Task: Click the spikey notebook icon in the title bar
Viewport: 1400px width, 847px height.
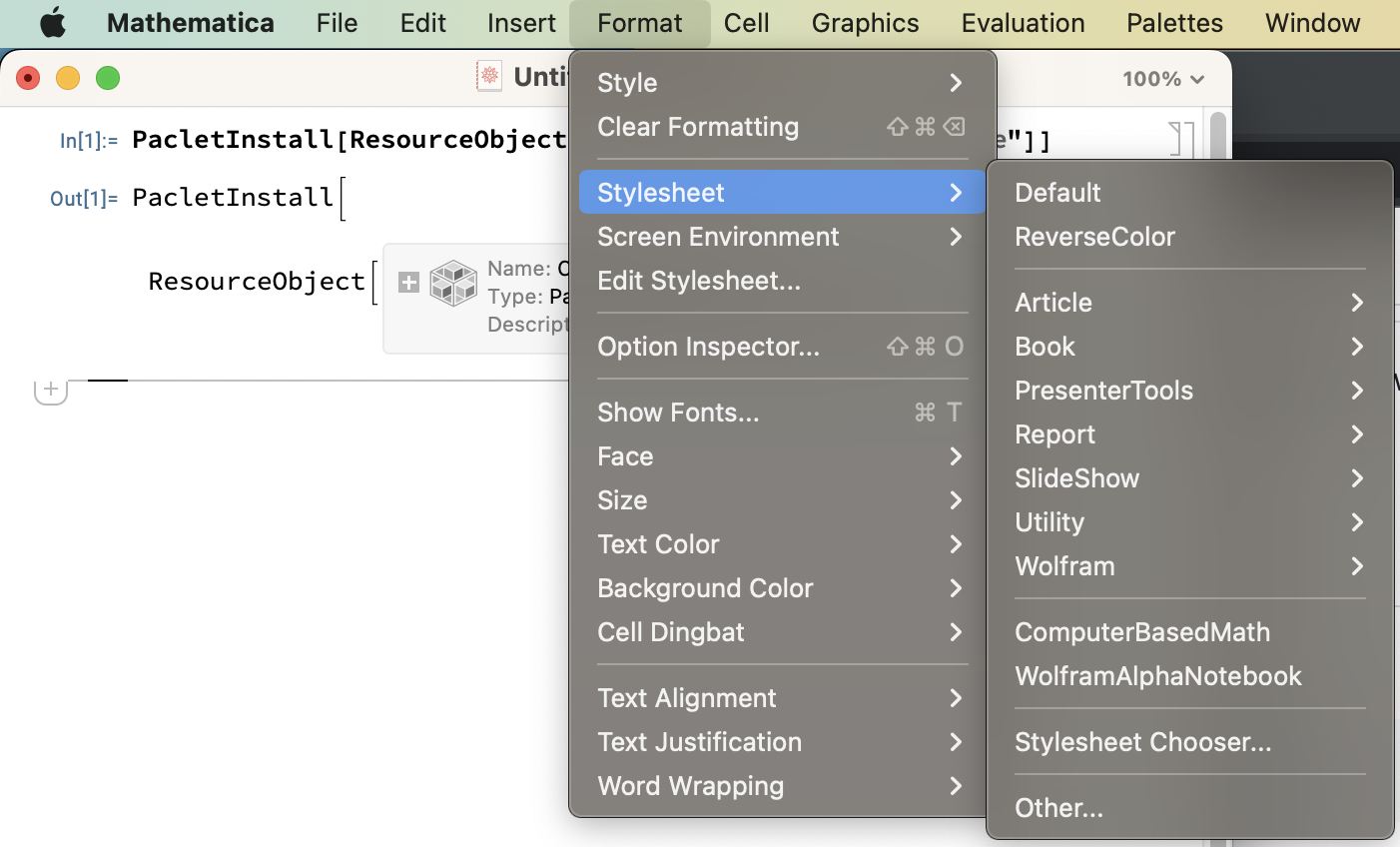Action: 488,76
